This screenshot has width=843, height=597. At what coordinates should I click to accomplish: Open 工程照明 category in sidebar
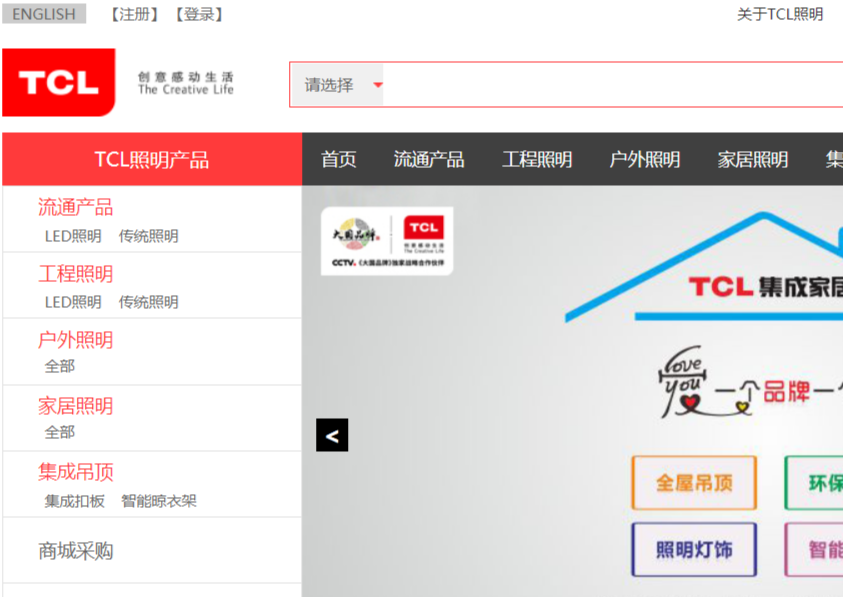point(75,274)
